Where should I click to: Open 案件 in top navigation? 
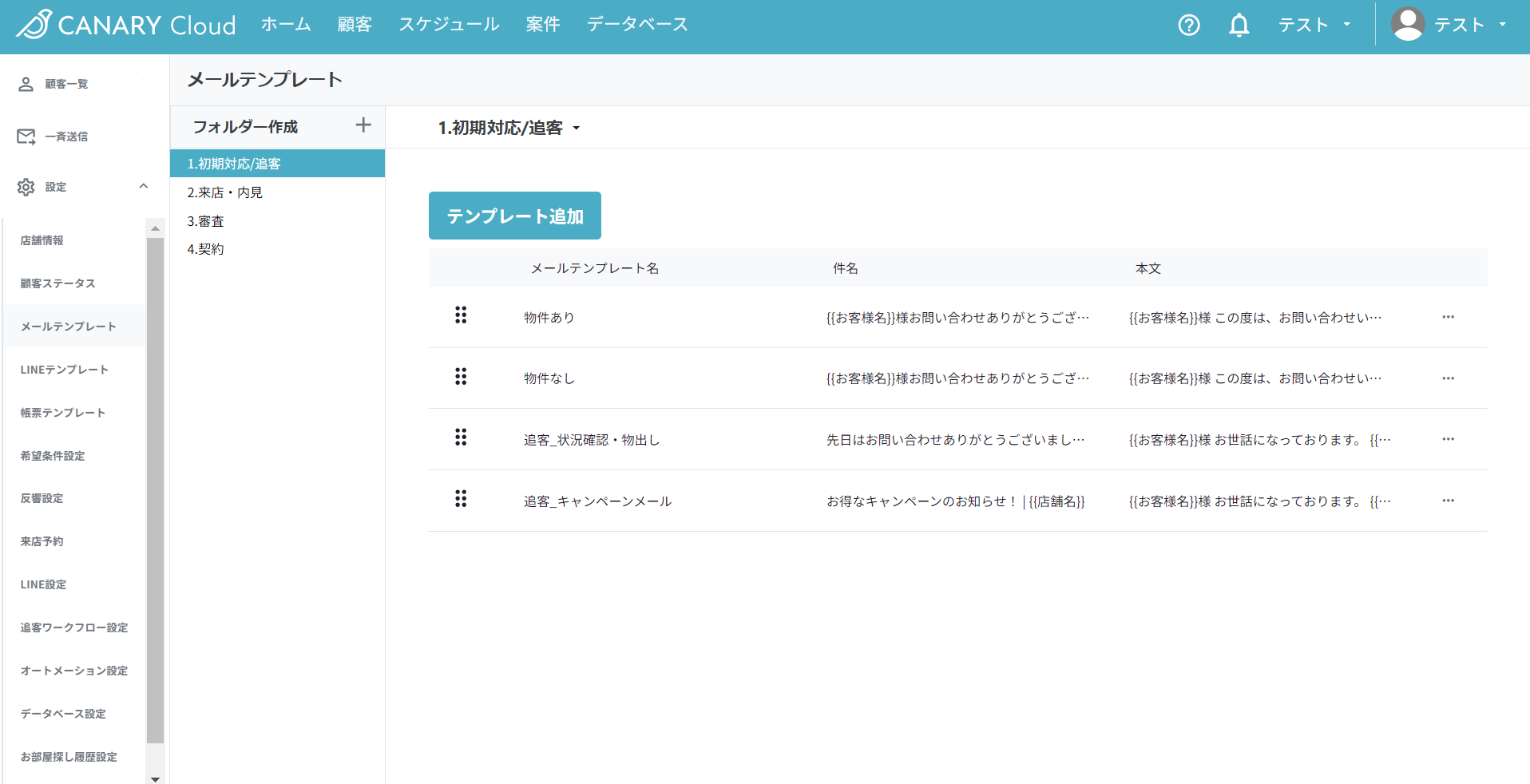click(x=543, y=25)
